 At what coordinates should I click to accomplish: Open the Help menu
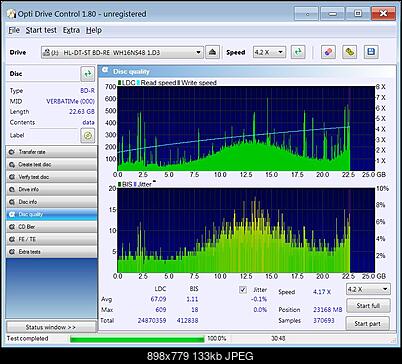point(94,30)
